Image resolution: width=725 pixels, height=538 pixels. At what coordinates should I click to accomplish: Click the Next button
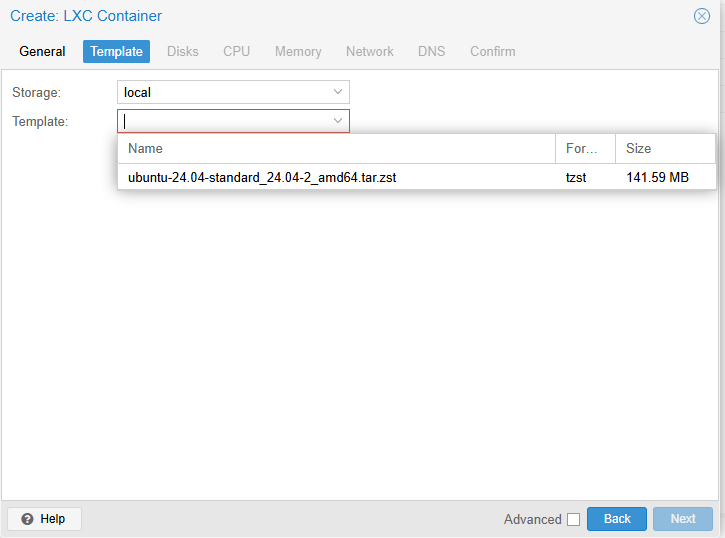pyautogui.click(x=683, y=519)
